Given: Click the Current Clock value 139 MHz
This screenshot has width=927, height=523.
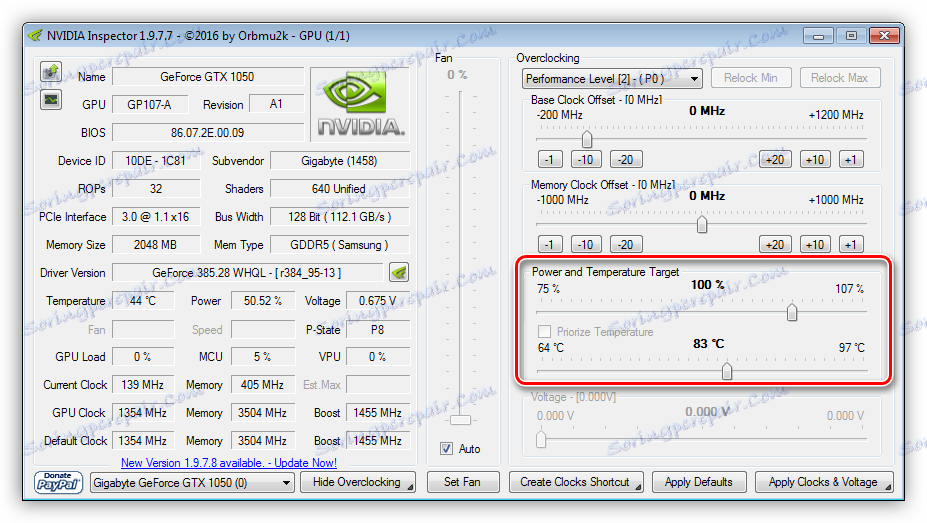Looking at the screenshot, I should coord(143,385).
